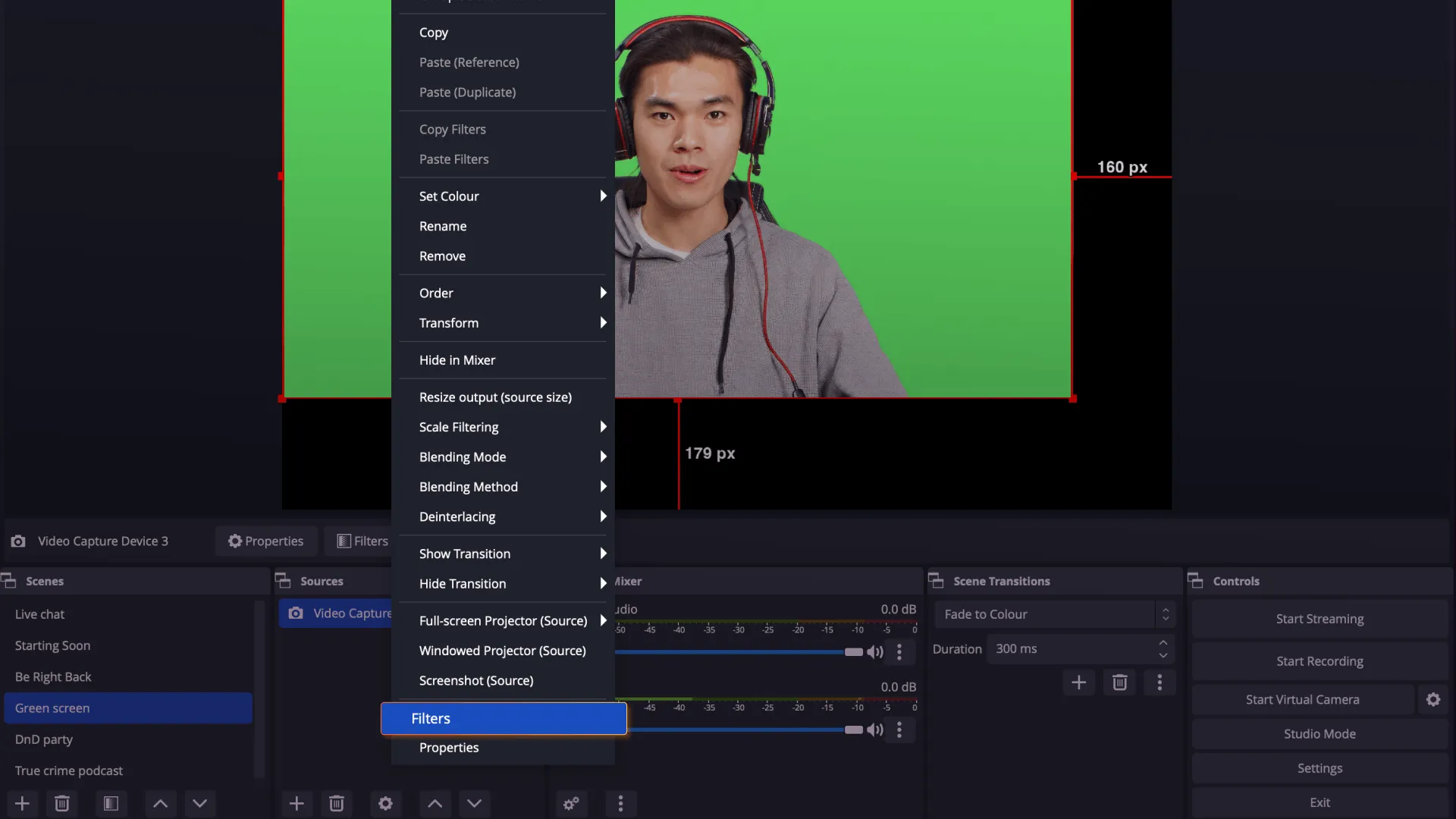Expand Set Colour submenu
The image size is (1456, 819).
pyautogui.click(x=504, y=196)
